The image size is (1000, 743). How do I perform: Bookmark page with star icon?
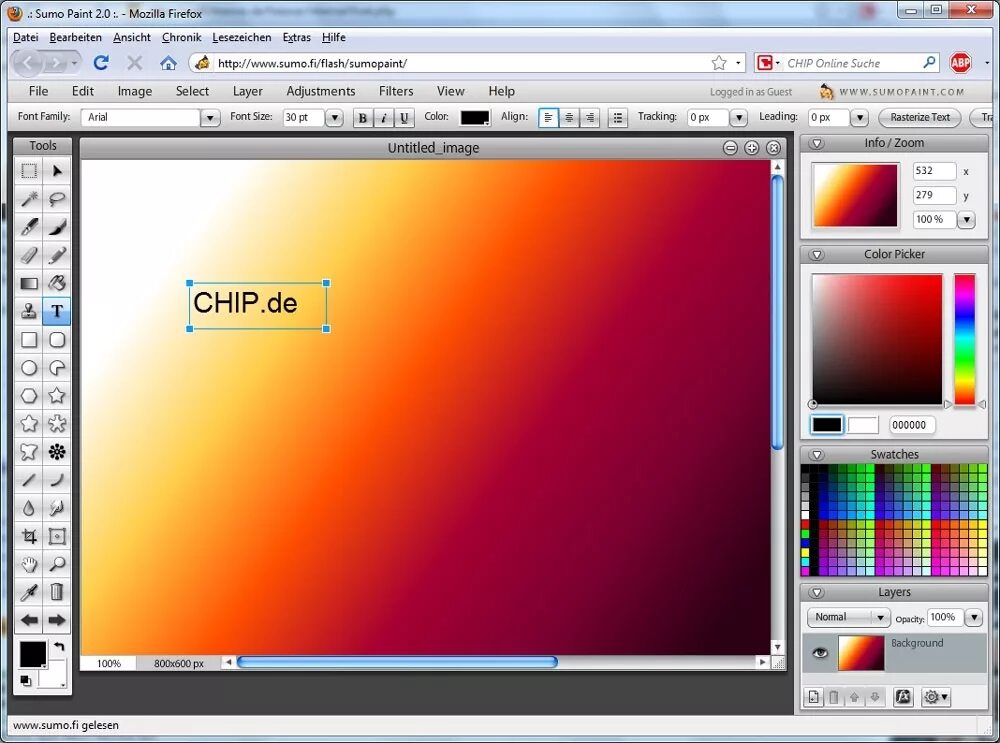pos(719,63)
